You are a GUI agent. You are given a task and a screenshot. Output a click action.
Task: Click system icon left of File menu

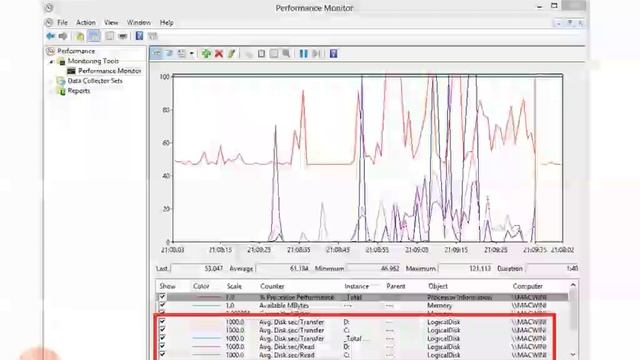(x=49, y=22)
